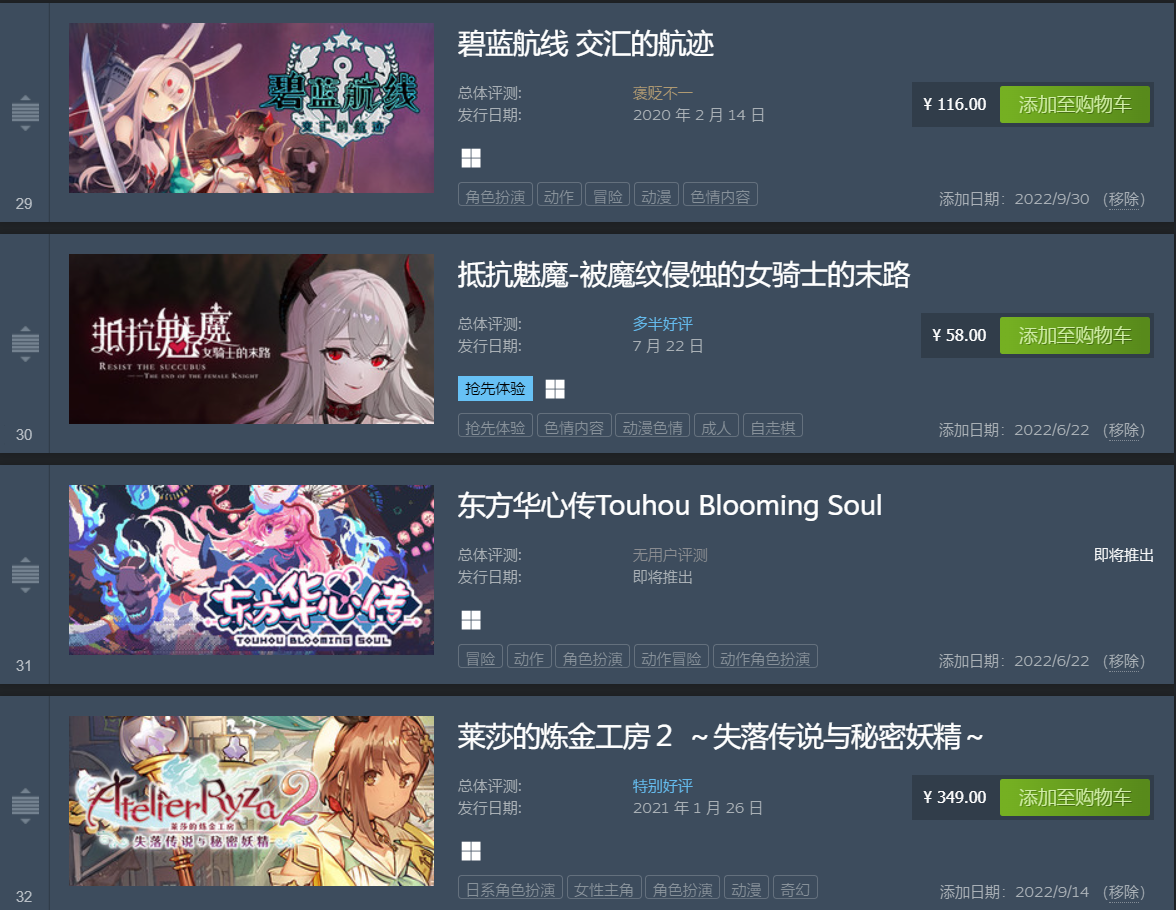The height and width of the screenshot is (910, 1176).
Task: Click drag handle for wishlist item 29
Action: 25,113
